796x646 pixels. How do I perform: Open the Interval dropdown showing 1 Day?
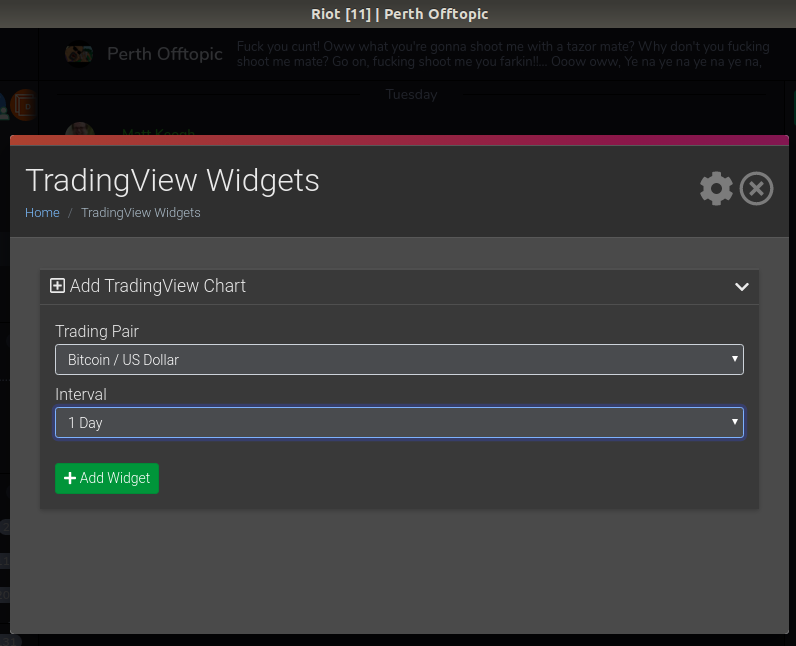[x=399, y=423]
